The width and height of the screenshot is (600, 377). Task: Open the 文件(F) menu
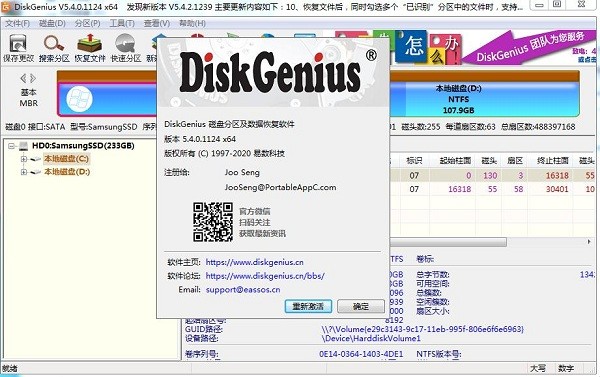(x=17, y=23)
